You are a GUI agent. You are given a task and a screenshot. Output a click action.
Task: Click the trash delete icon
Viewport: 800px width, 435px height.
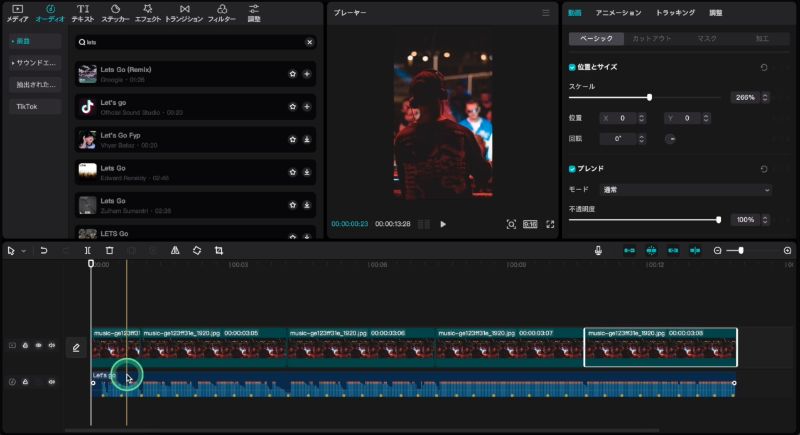coord(109,250)
